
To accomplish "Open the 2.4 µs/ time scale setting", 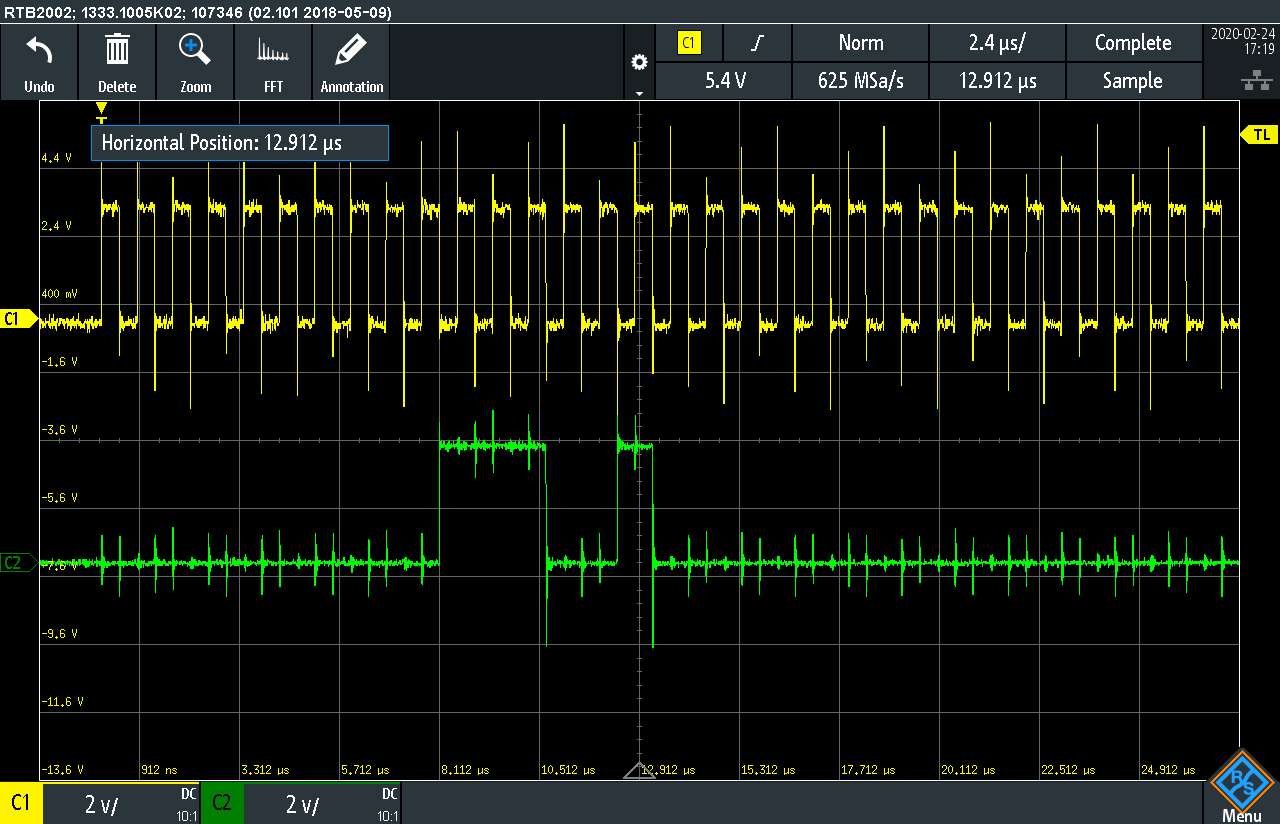I will point(997,43).
